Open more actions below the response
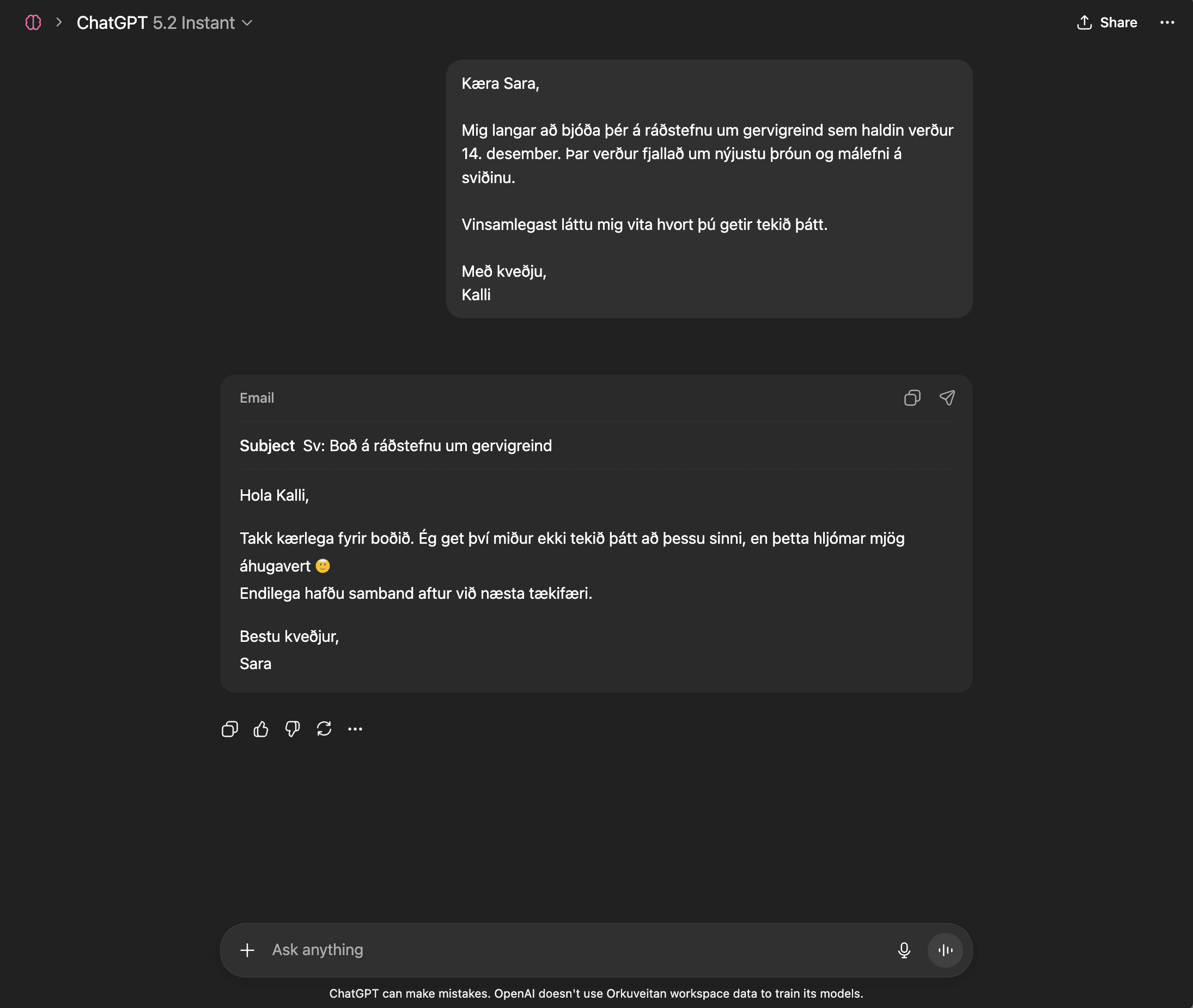This screenshot has width=1193, height=1008. pyautogui.click(x=355, y=729)
